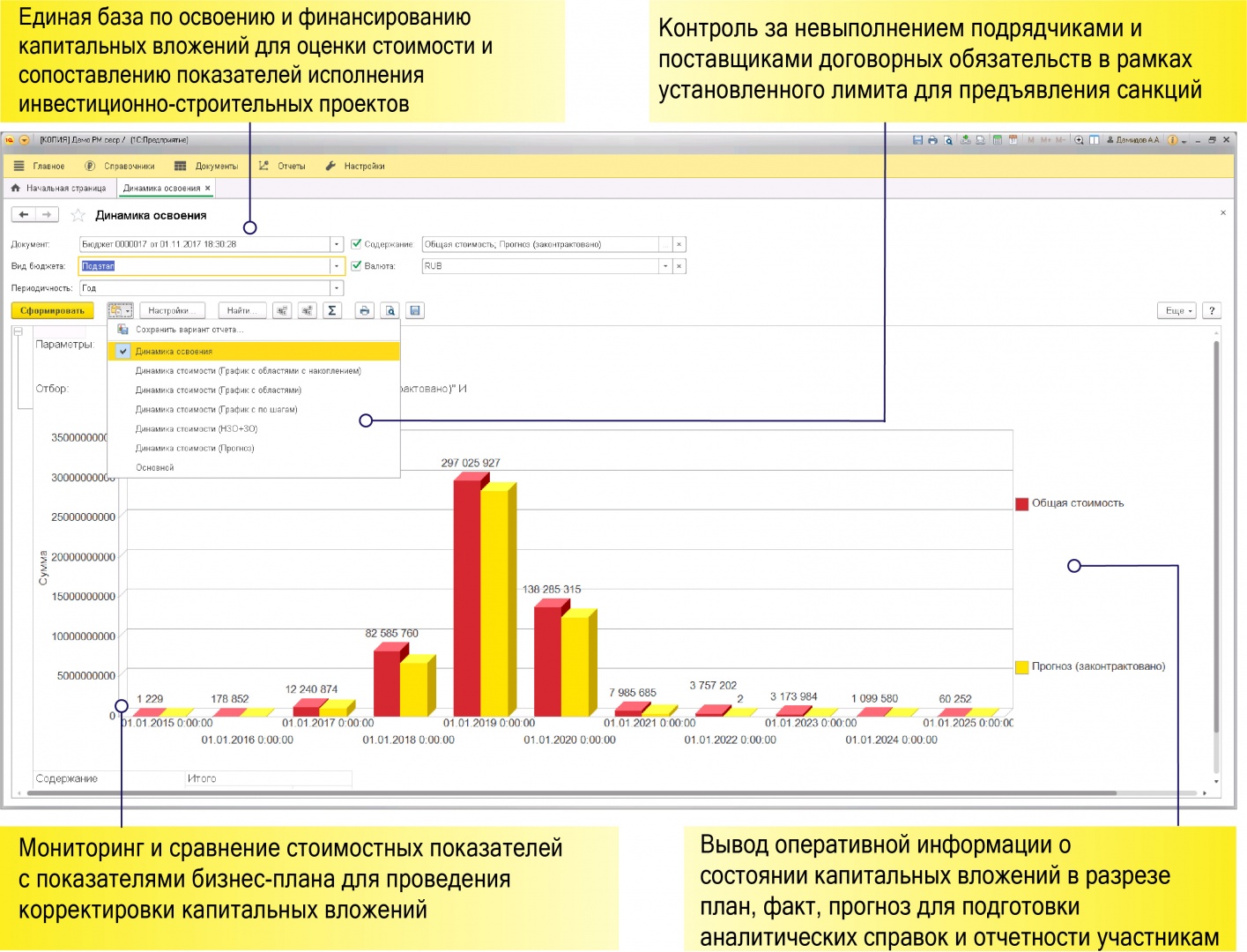
Task: Click the M- memory button
Action: (x=1060, y=140)
